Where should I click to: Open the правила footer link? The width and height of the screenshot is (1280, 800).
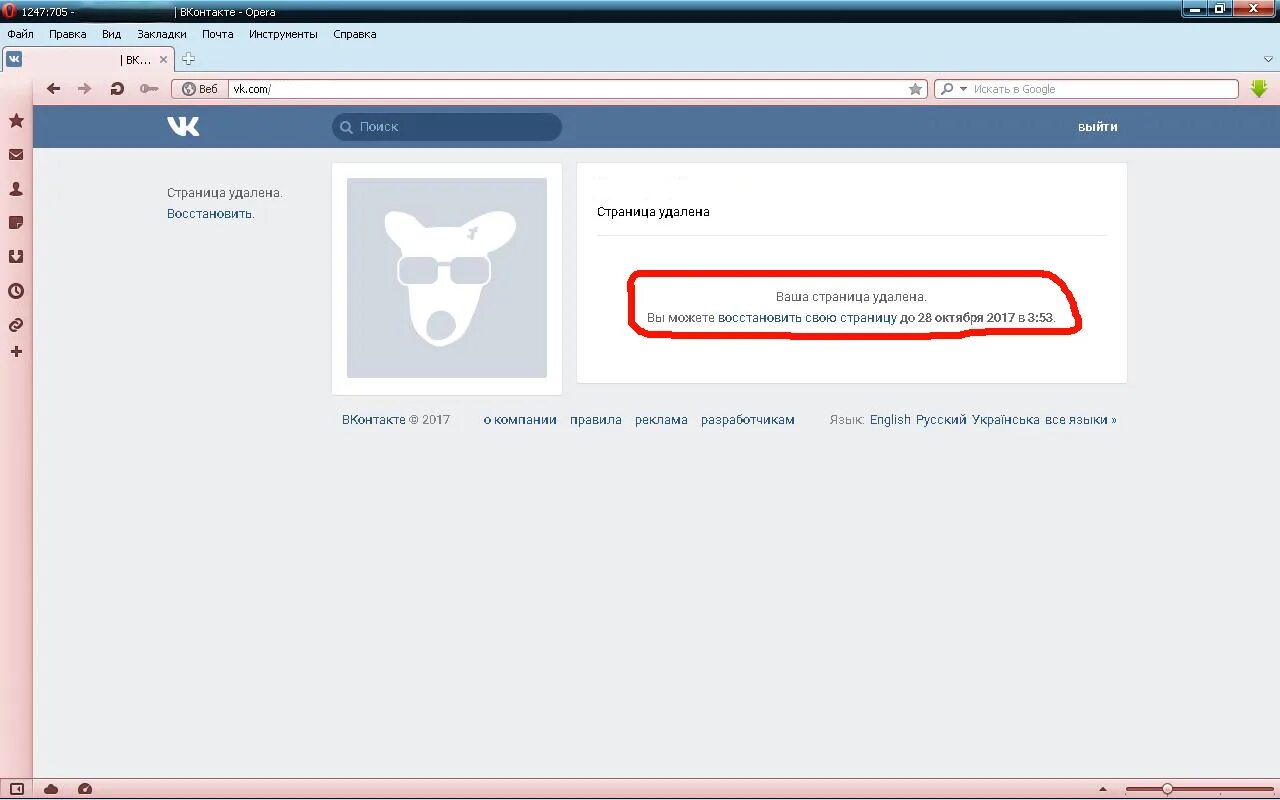tap(596, 420)
